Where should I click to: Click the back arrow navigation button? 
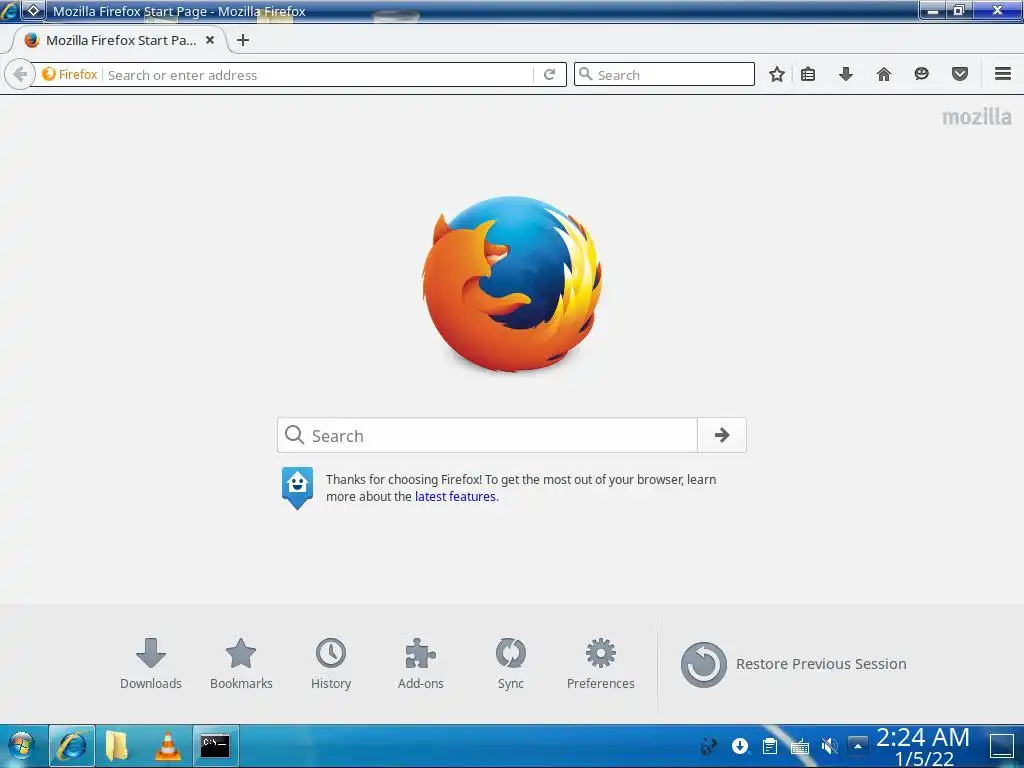point(19,74)
